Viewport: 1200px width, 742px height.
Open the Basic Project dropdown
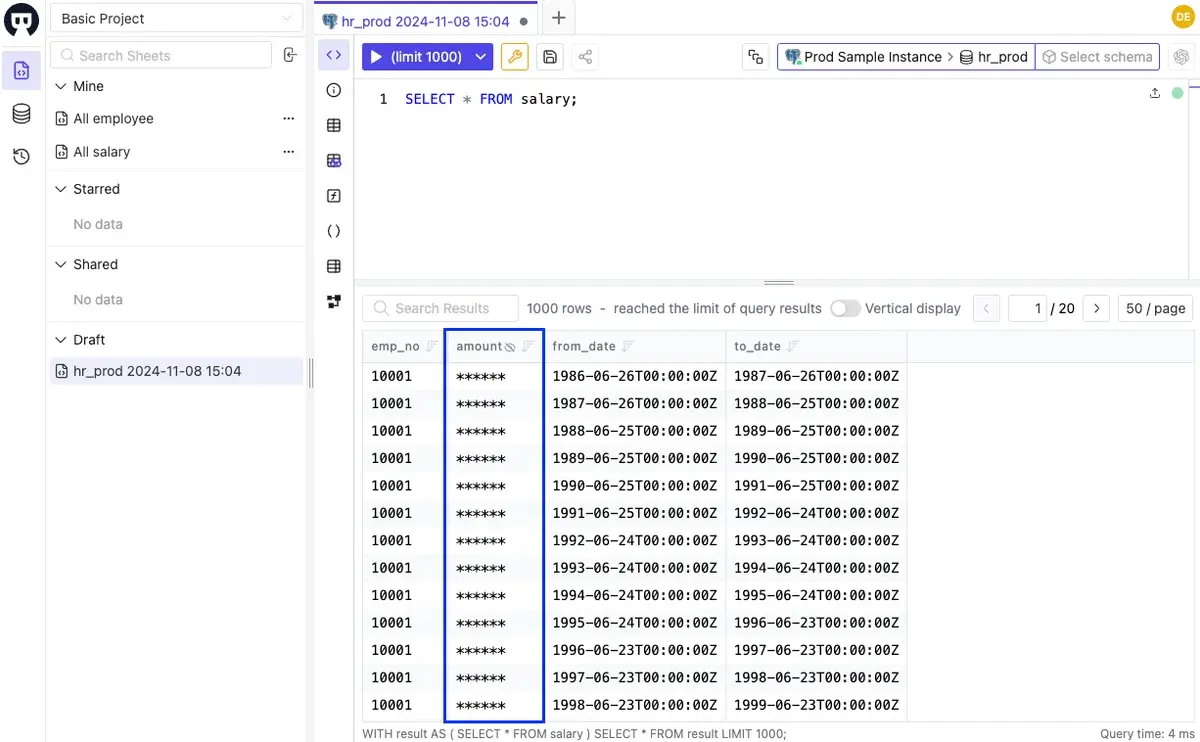(176, 19)
